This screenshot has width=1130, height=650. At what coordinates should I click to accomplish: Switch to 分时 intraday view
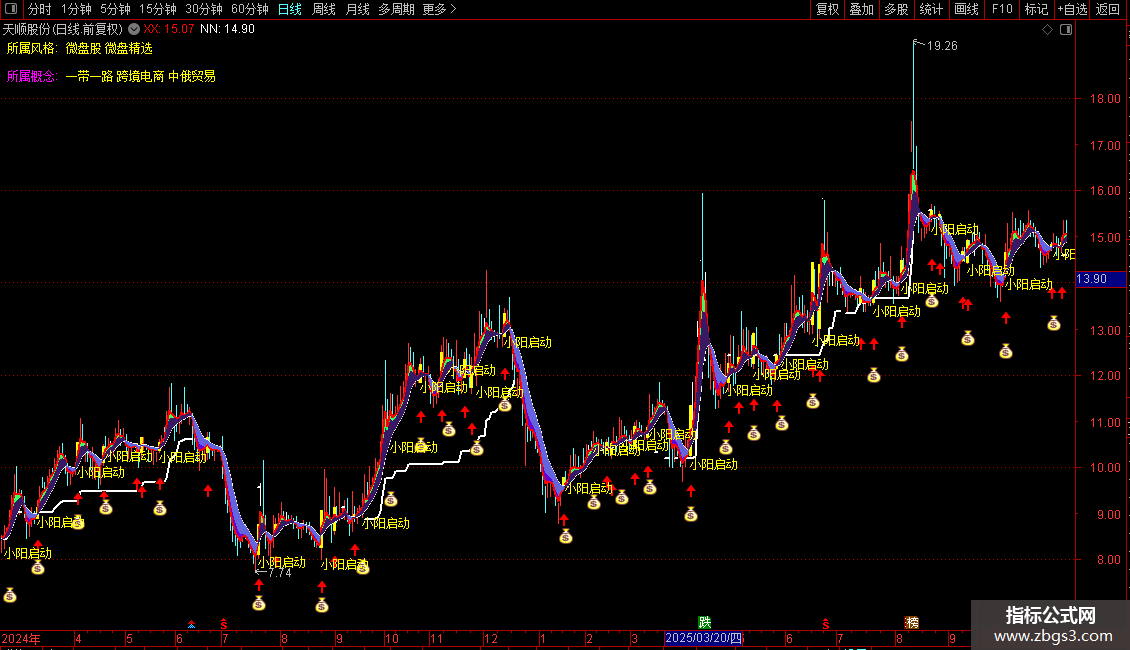click(40, 9)
